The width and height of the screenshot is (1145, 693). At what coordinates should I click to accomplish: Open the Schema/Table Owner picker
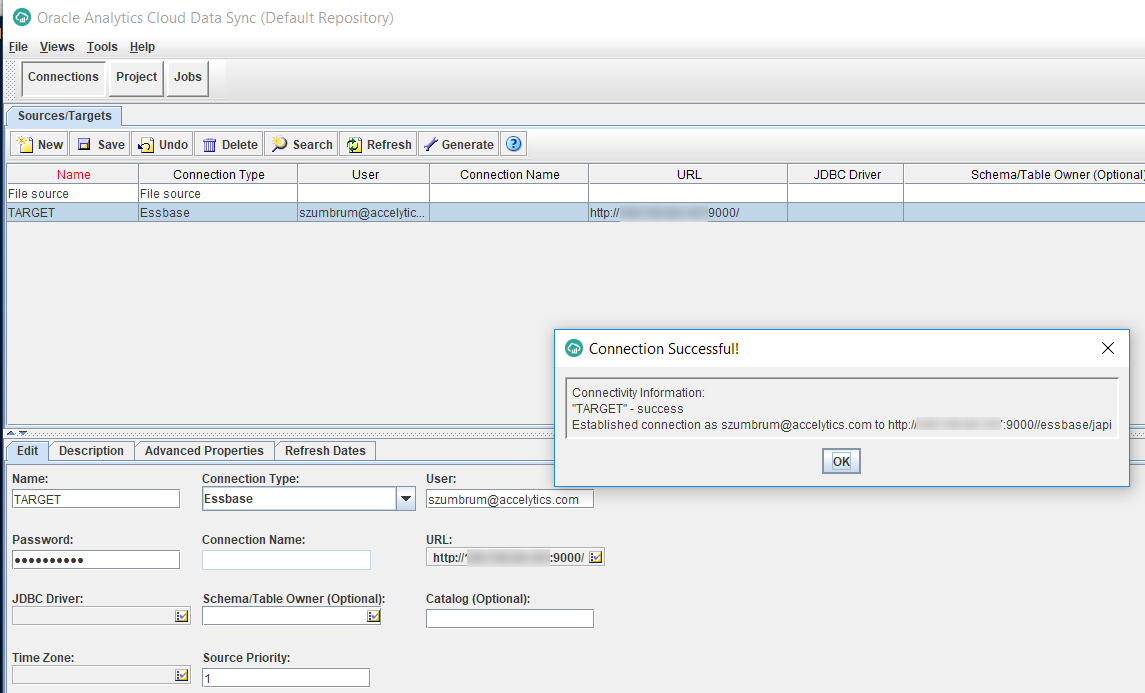point(373,617)
